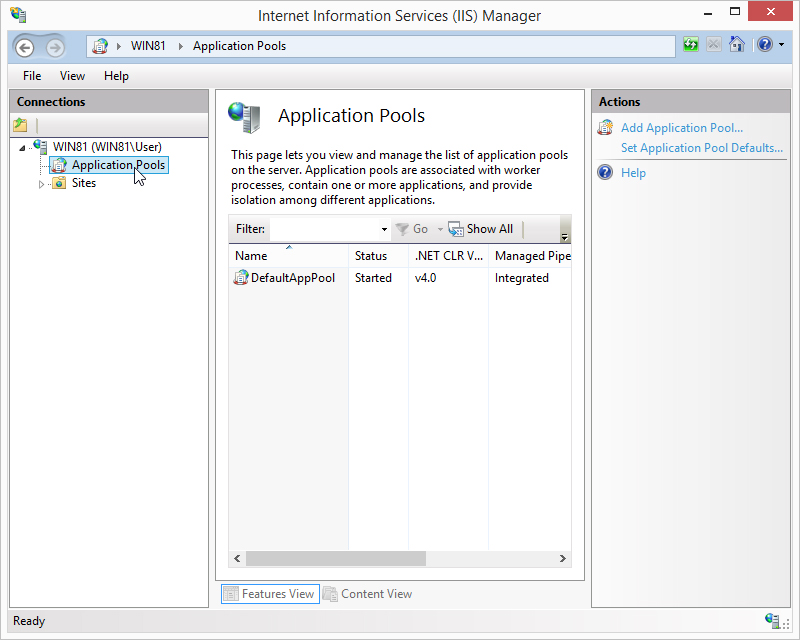The width and height of the screenshot is (800, 640).
Task: Go back with the navigation arrow
Action: [x=24, y=47]
